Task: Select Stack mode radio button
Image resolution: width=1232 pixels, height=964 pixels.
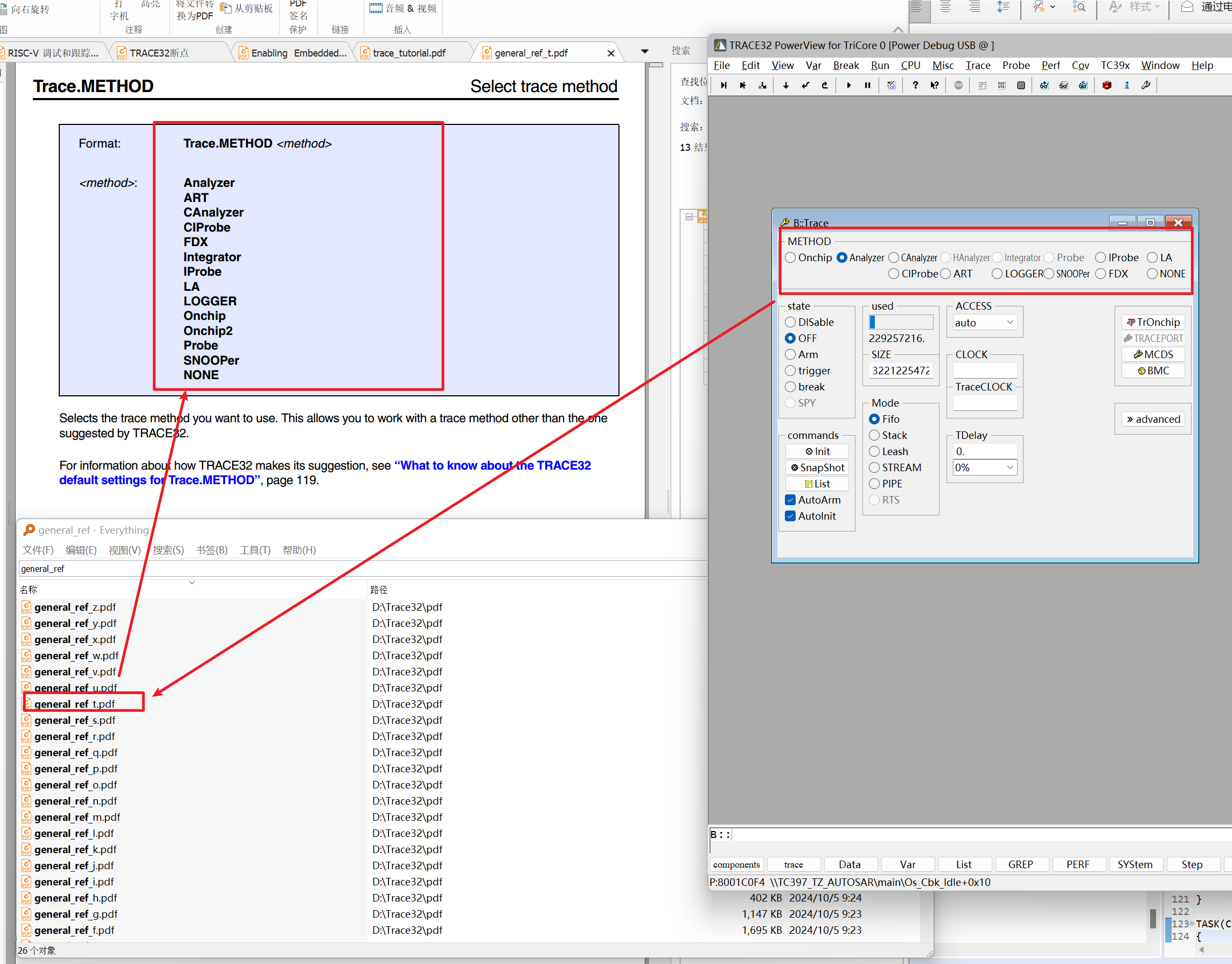Action: [875, 435]
